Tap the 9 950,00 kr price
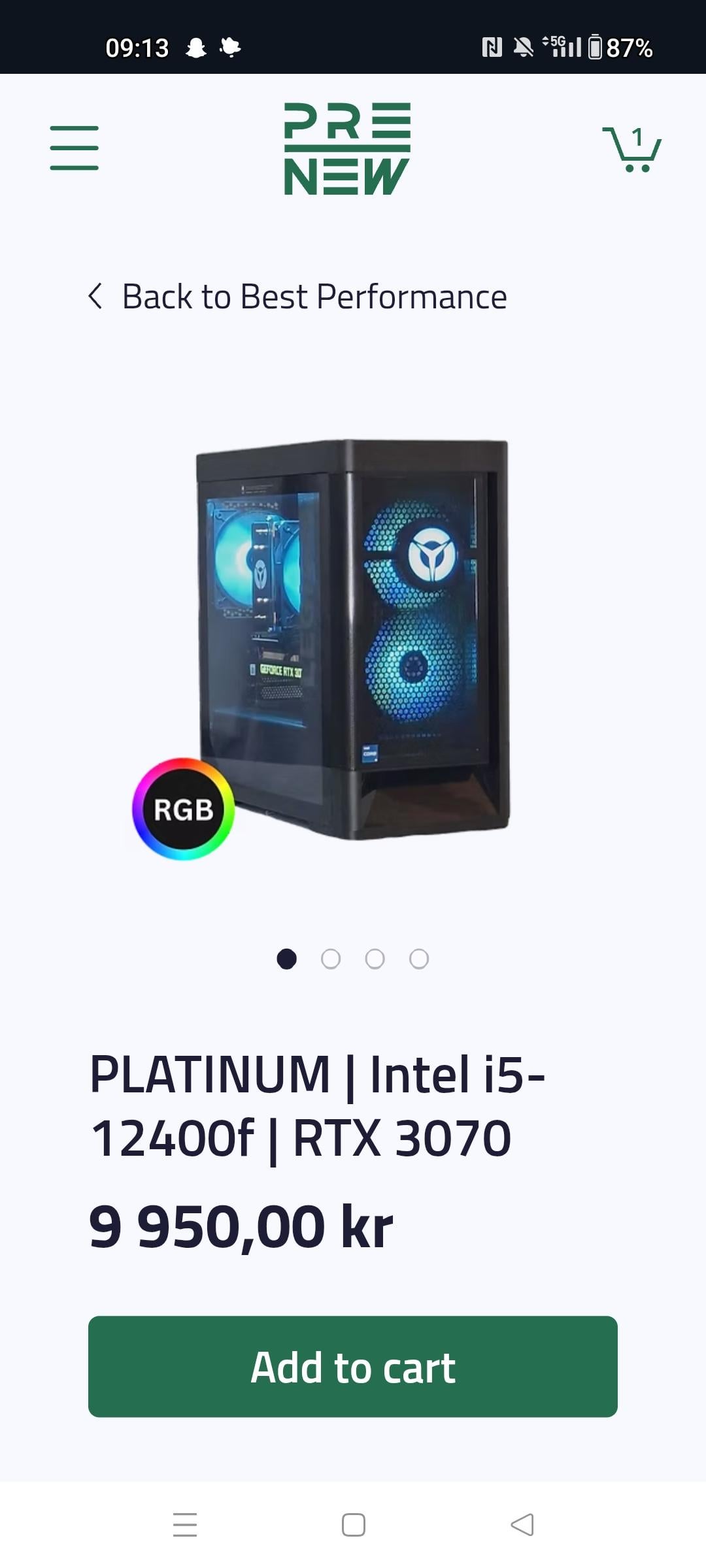Image resolution: width=706 pixels, height=1568 pixels. click(241, 1227)
